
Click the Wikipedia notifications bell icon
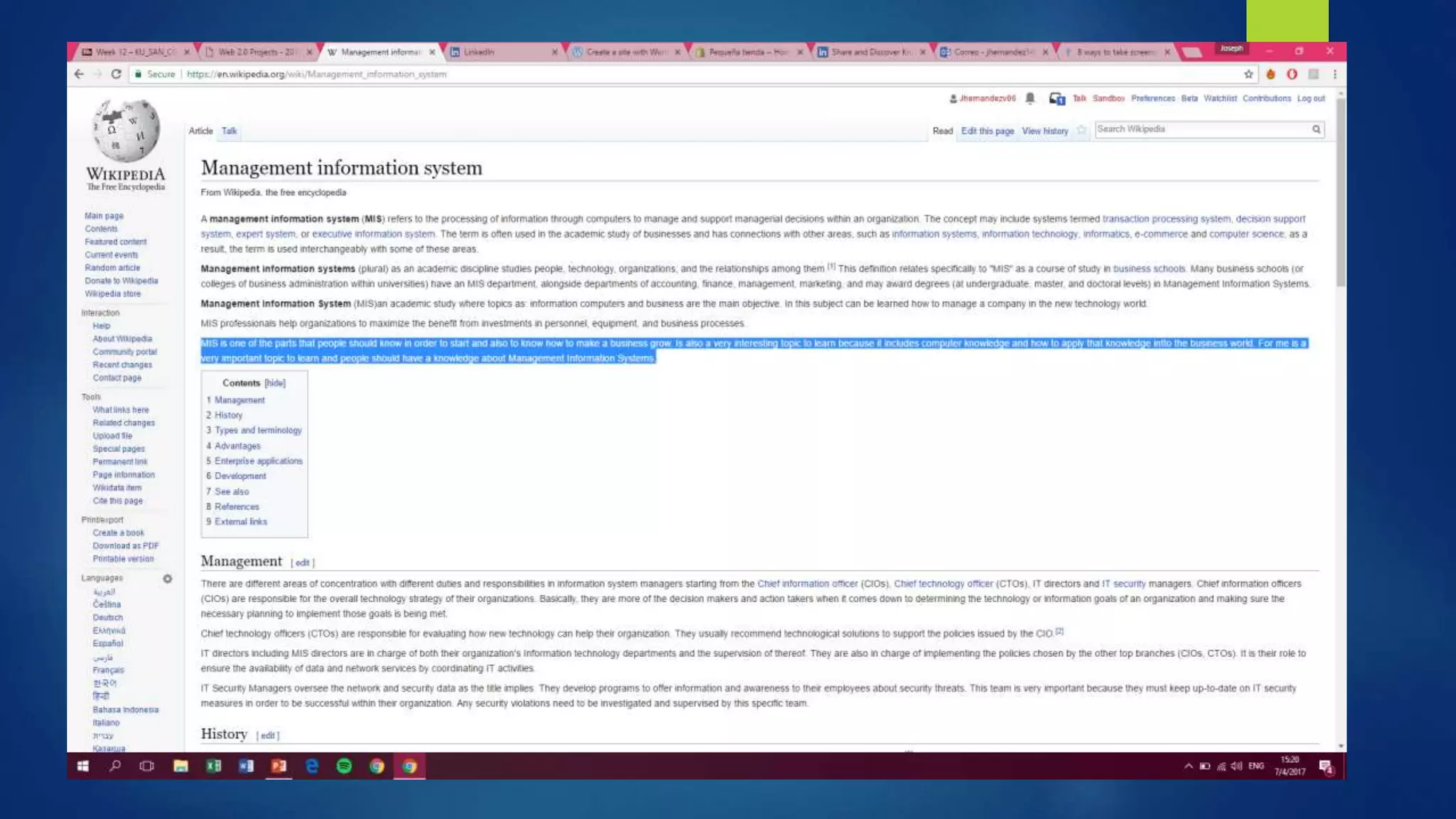coord(1029,99)
